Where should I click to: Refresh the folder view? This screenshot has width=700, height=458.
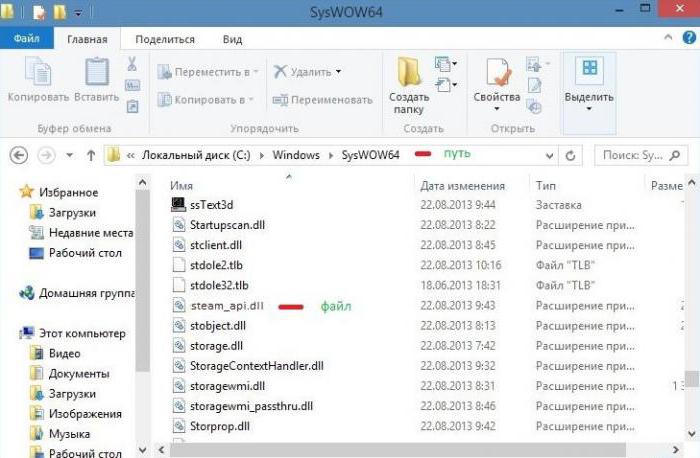point(570,156)
